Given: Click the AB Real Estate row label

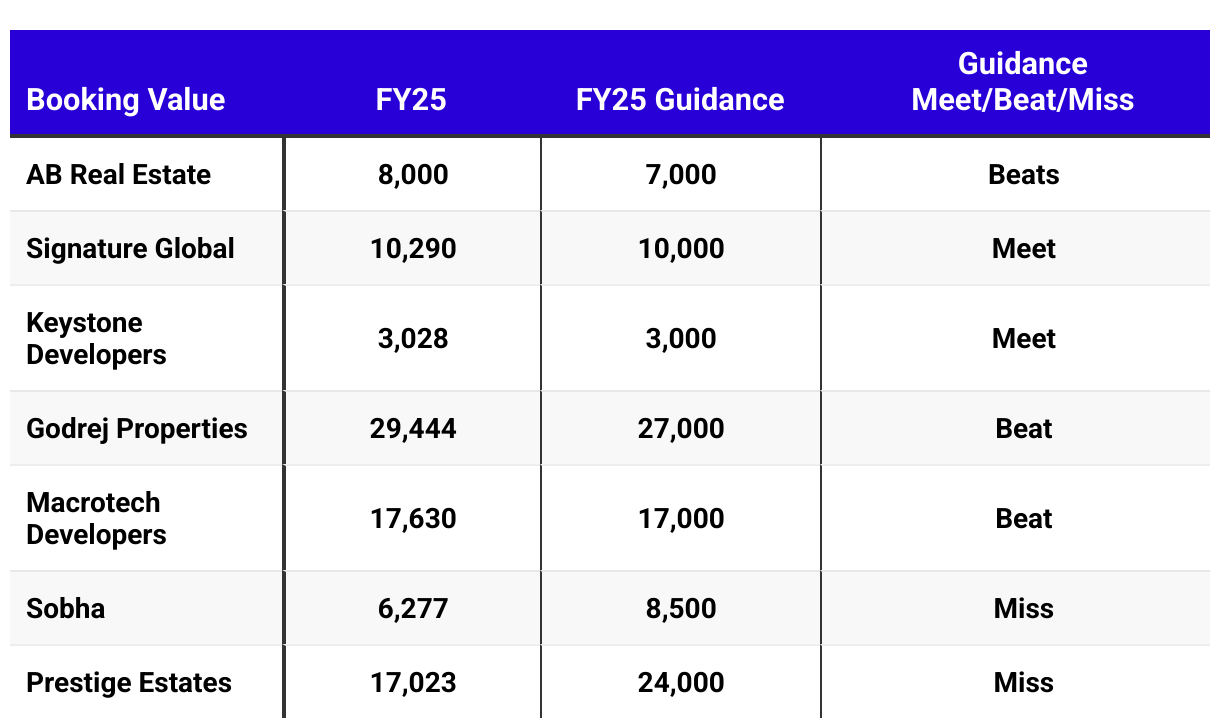Looking at the screenshot, I should [x=119, y=175].
